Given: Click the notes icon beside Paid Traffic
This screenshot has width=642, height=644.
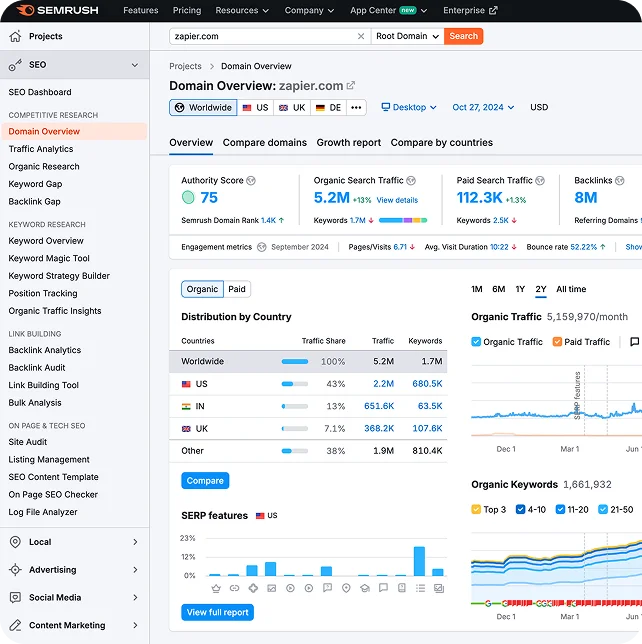Looking at the screenshot, I should (635, 342).
